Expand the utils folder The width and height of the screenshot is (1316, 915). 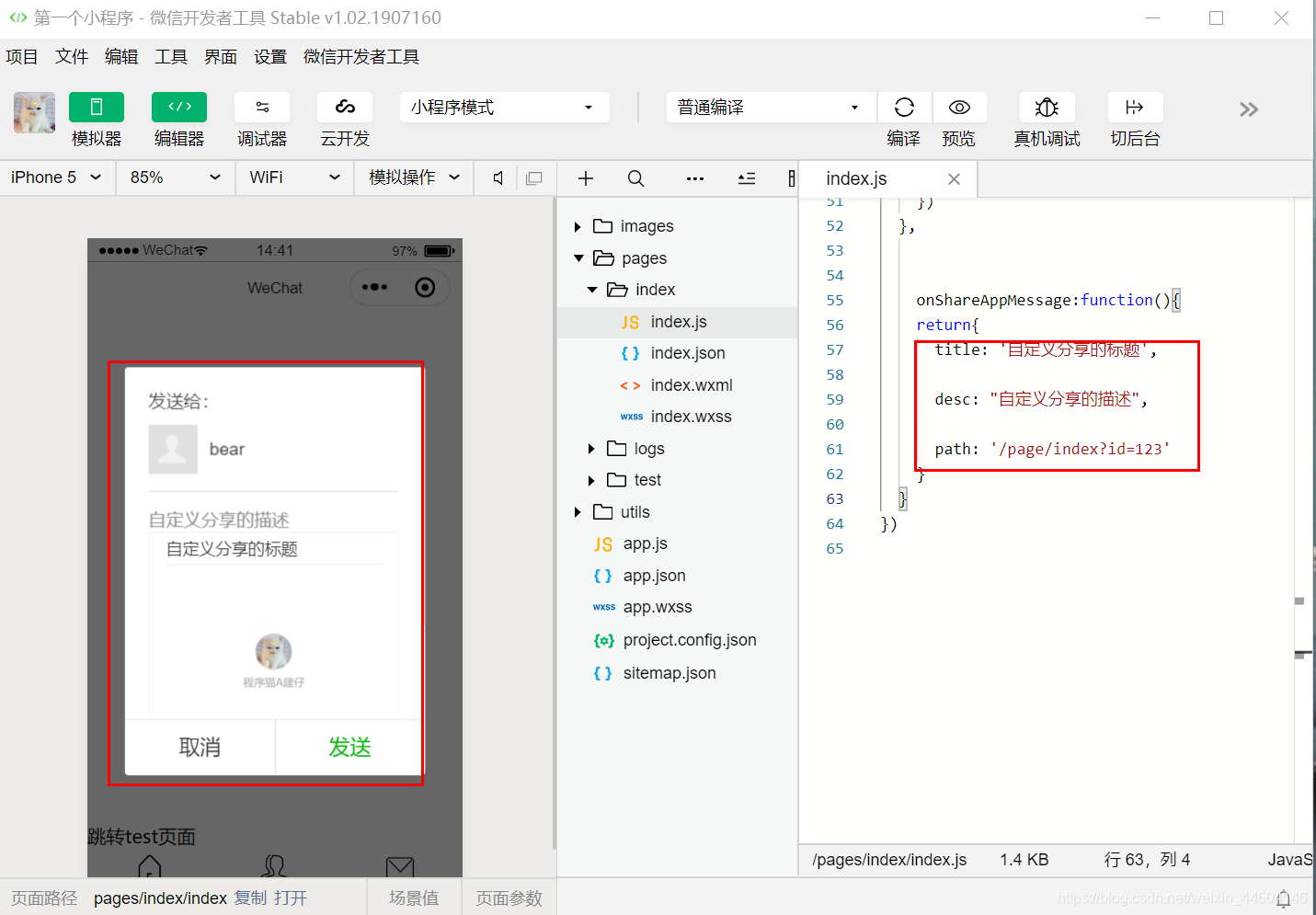(x=578, y=512)
